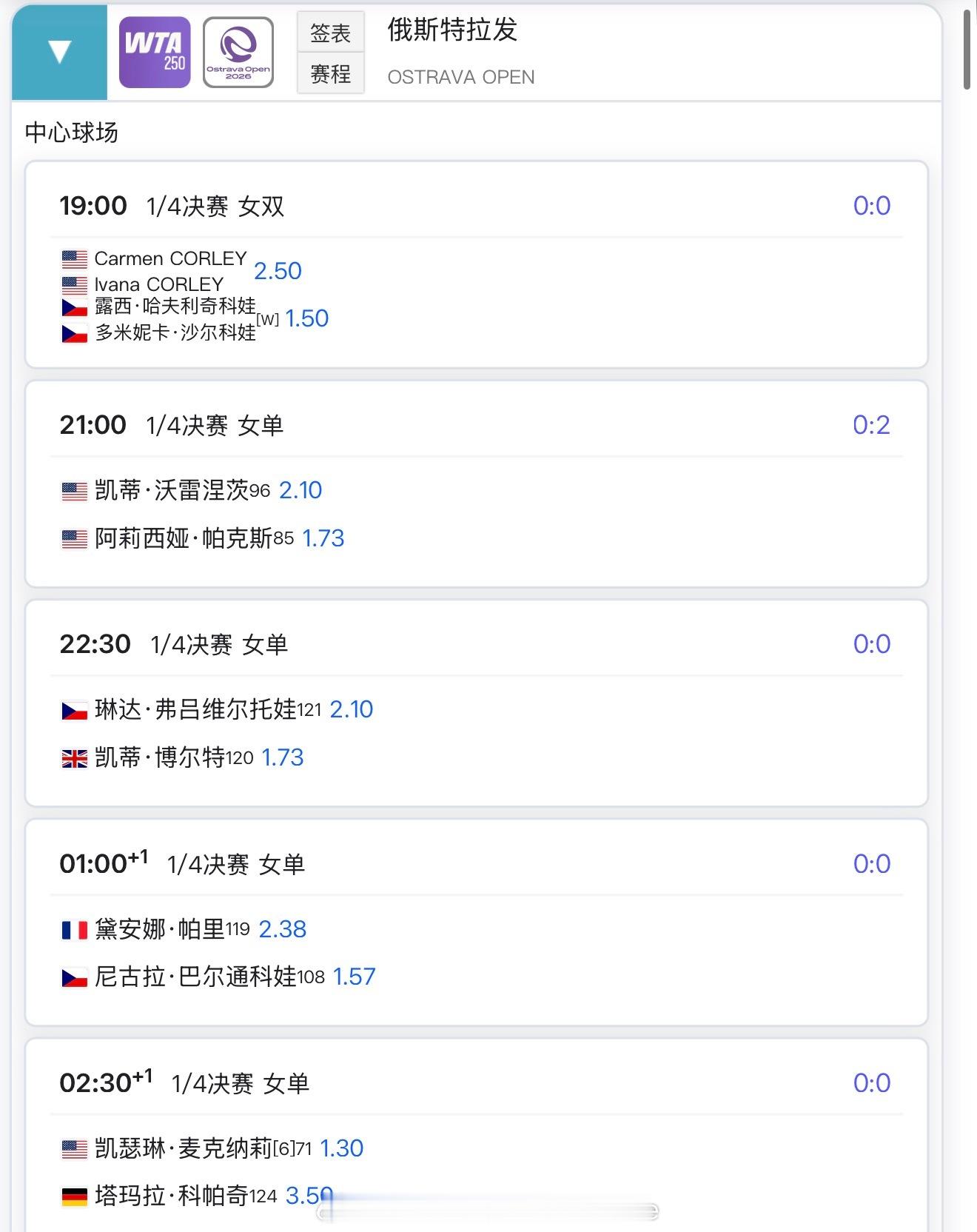Select odds 2.50 for the CORLEY pair
977x1232 pixels.
(x=278, y=271)
